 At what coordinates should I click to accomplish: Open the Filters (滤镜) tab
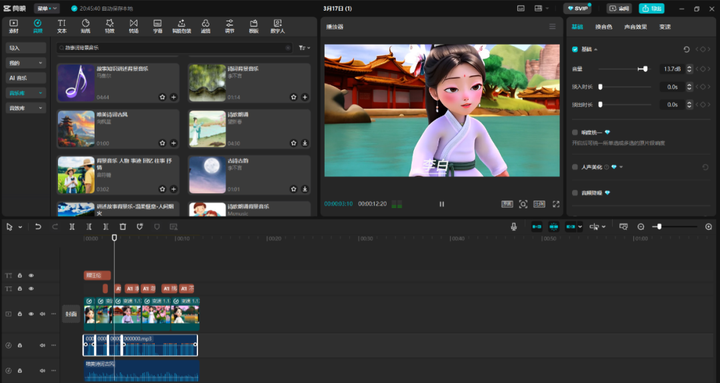[205, 26]
